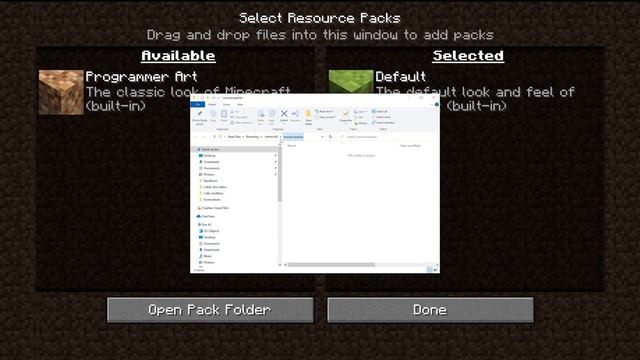Switch to Details view icon in status bar
The image size is (640, 360).
[x=429, y=270]
